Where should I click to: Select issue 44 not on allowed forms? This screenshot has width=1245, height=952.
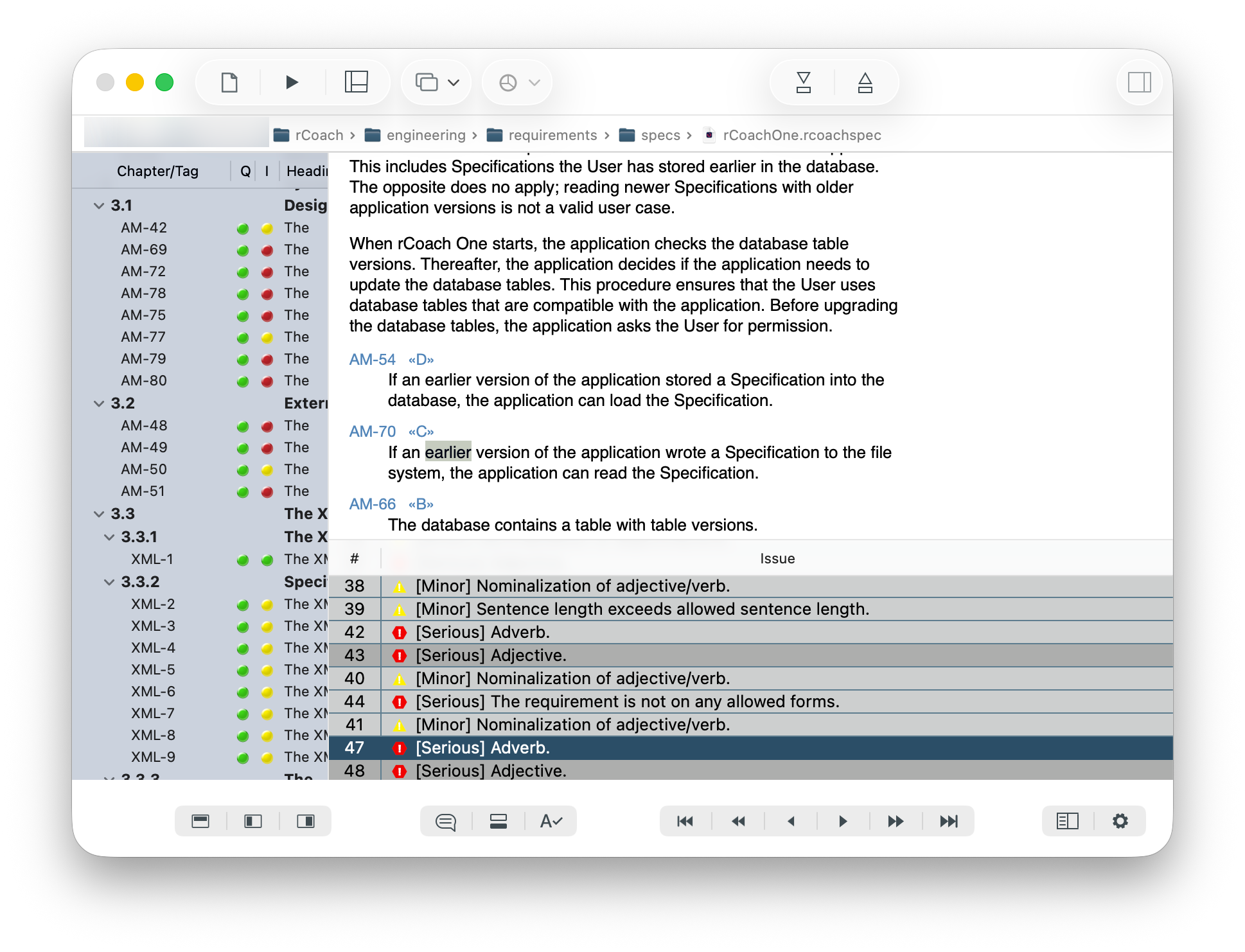(x=751, y=701)
